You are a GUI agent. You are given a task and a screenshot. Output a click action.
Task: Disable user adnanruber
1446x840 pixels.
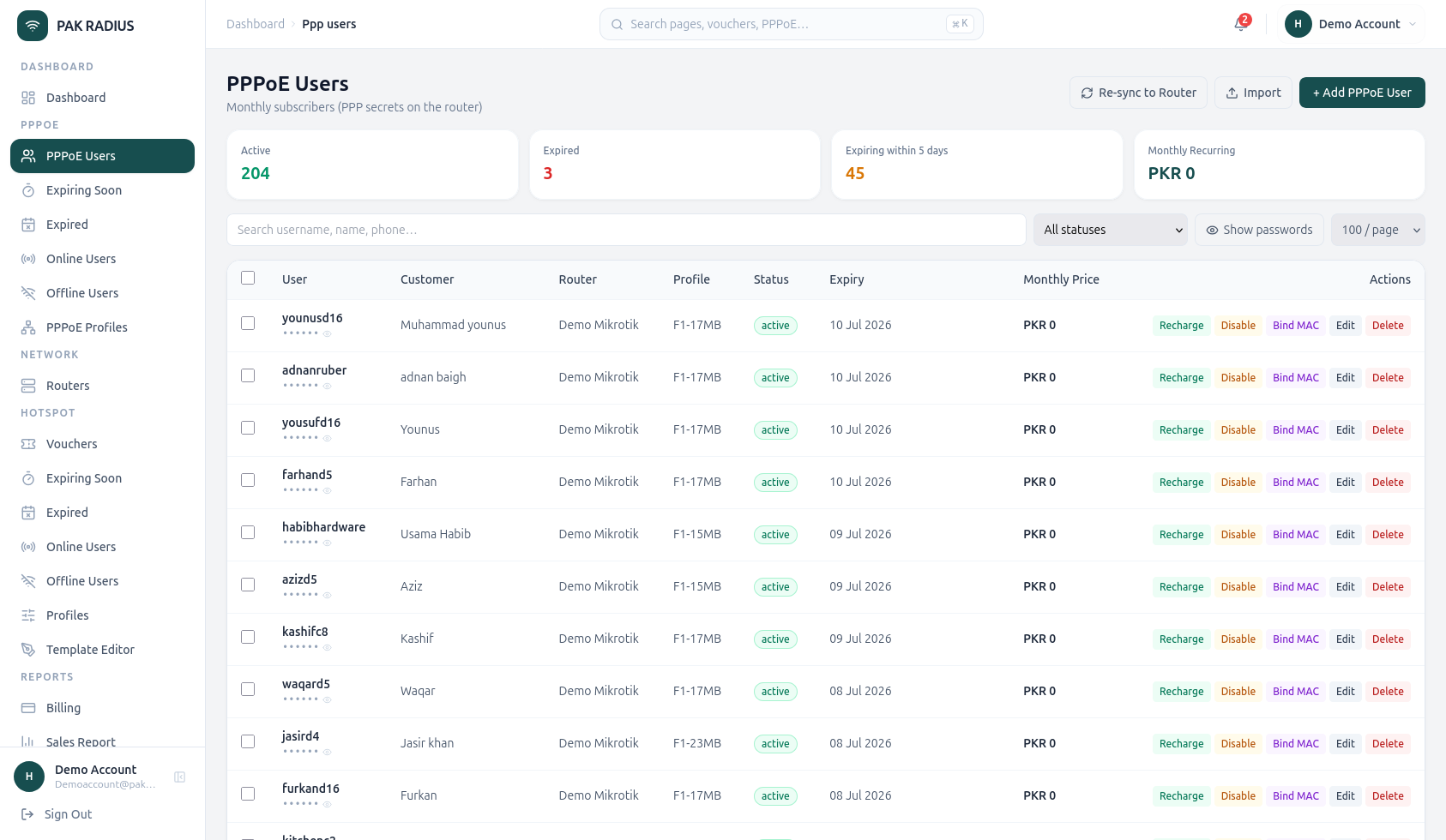point(1238,378)
